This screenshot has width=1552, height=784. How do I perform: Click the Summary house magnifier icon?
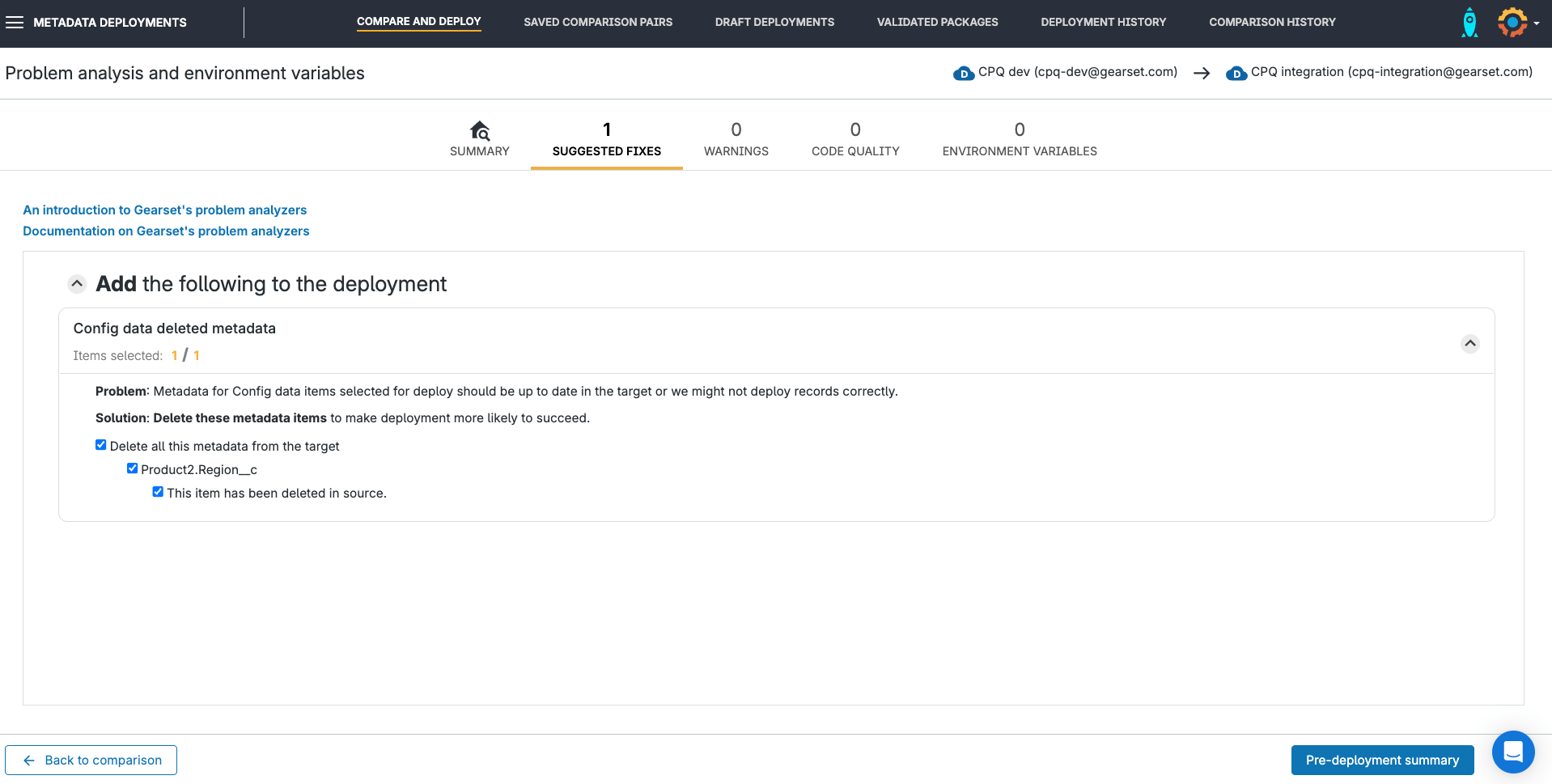pos(480,130)
